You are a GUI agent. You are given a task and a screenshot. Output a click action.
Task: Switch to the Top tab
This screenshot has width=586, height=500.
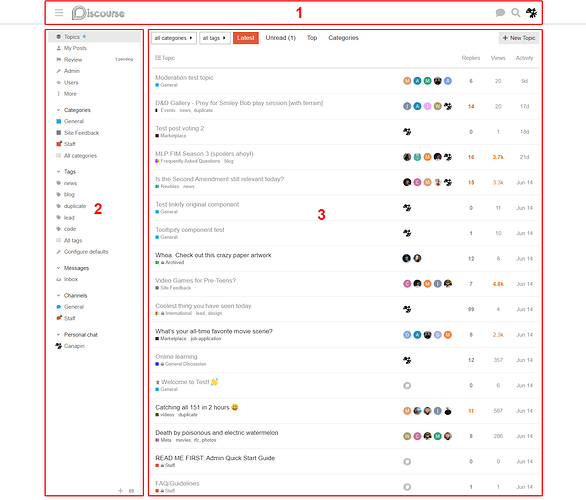tap(312, 38)
